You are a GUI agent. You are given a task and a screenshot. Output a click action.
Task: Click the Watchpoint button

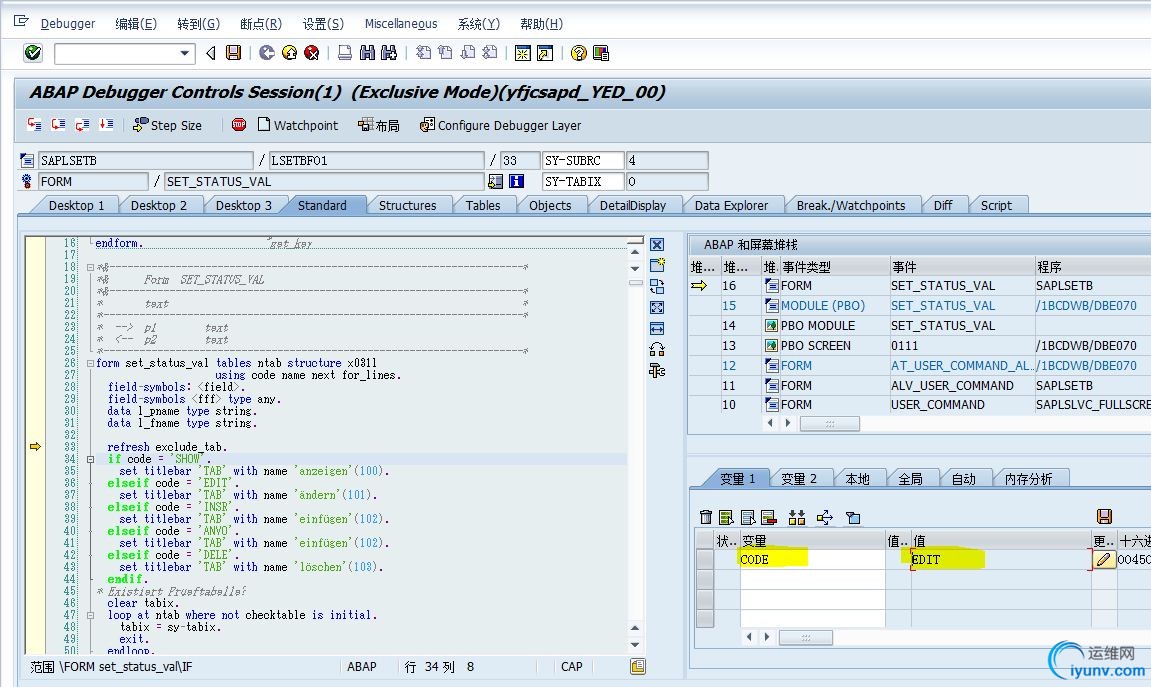(x=298, y=126)
